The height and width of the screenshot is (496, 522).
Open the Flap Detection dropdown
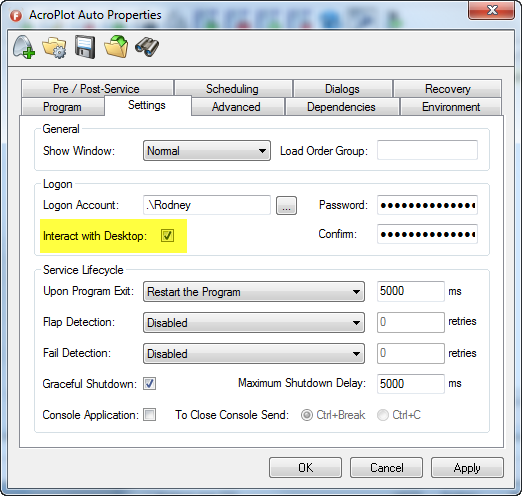coord(254,323)
